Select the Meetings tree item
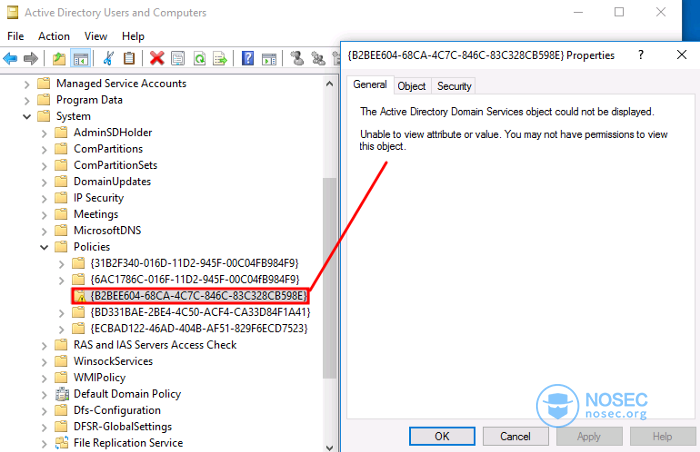This screenshot has width=700, height=452. coord(96,214)
